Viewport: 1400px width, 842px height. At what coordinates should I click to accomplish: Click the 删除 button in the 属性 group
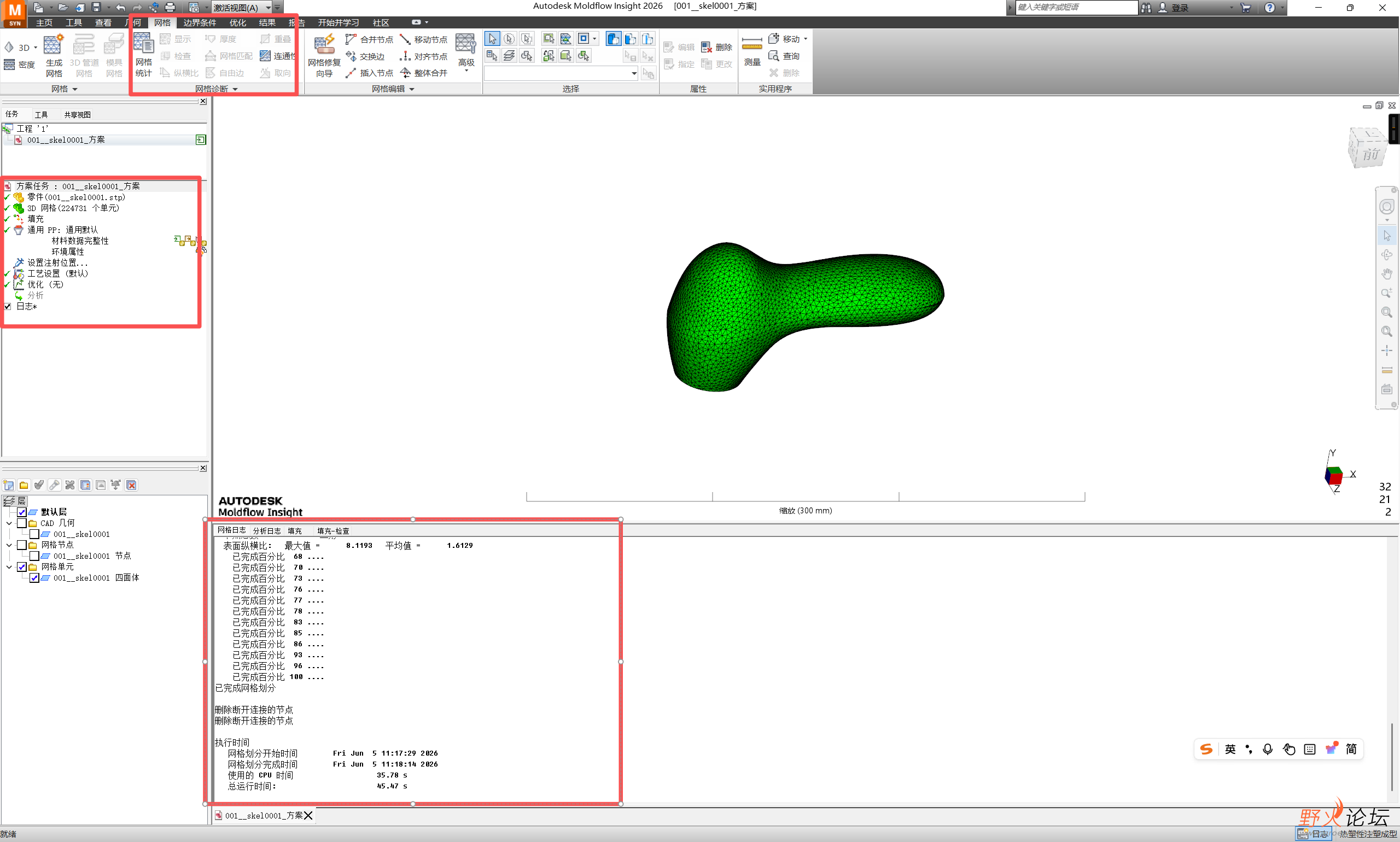(x=717, y=47)
